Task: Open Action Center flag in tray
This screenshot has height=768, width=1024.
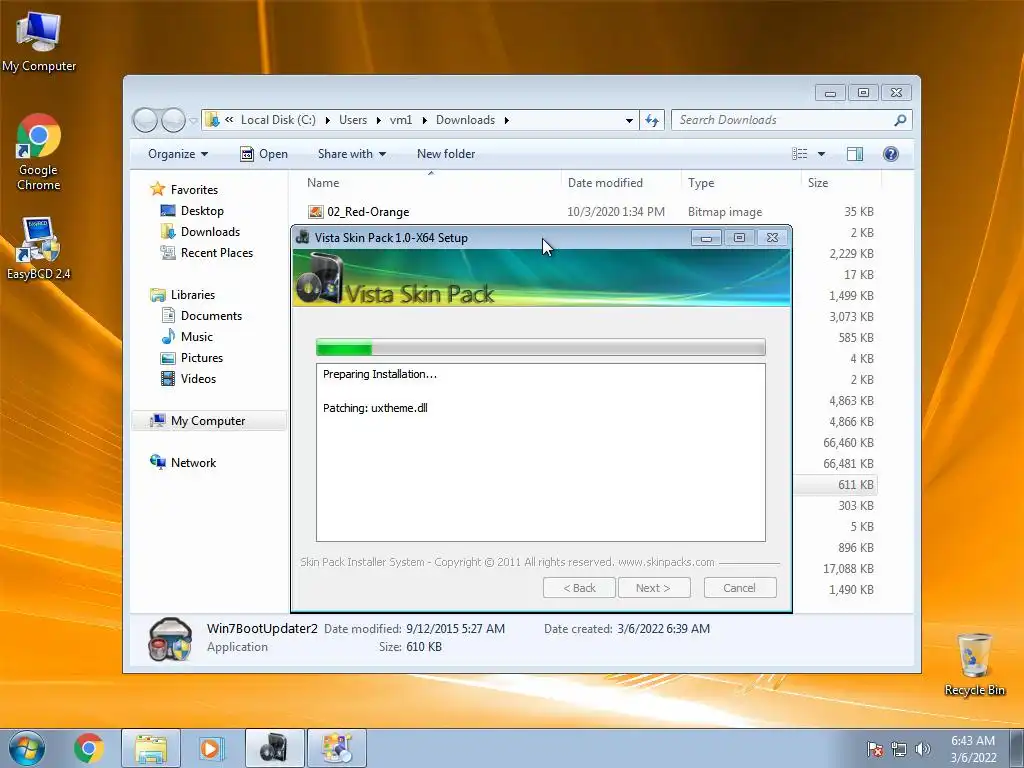Action: tap(875, 749)
